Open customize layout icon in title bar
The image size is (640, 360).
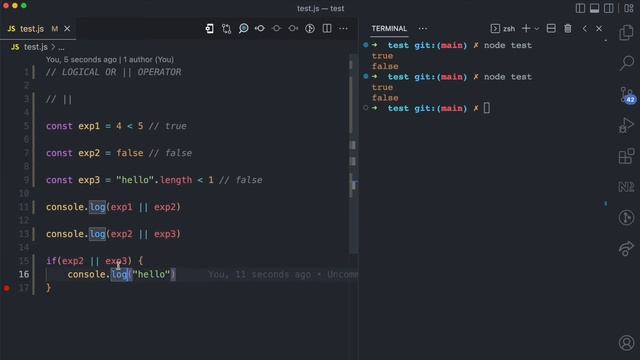pos(629,8)
